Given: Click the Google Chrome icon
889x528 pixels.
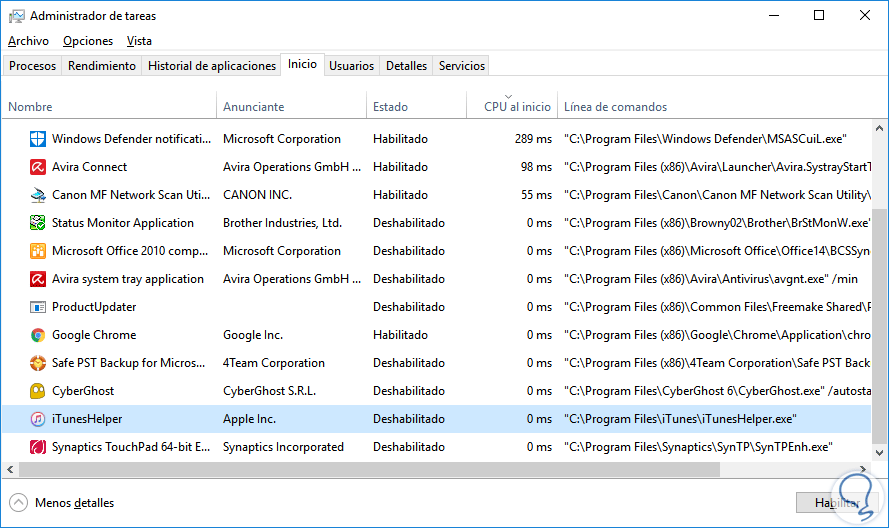Looking at the screenshot, I should click(x=38, y=335).
